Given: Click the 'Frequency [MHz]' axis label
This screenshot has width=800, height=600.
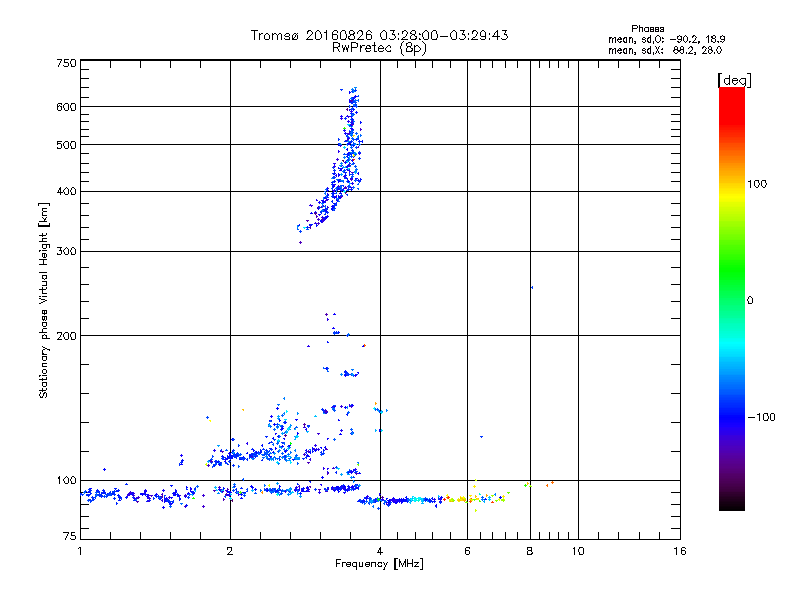Looking at the screenshot, I should [379, 564].
